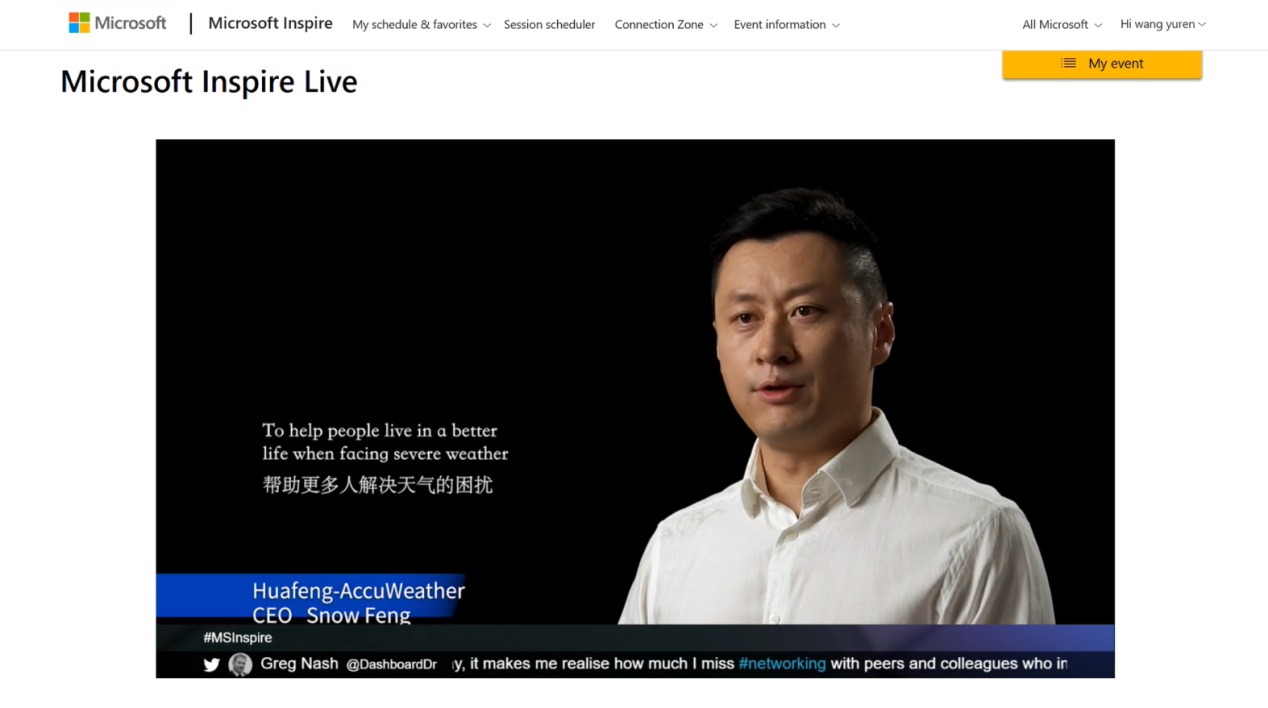The image size is (1268, 708).
Task: Click the @DashboardDr handle text
Action: pos(391,664)
